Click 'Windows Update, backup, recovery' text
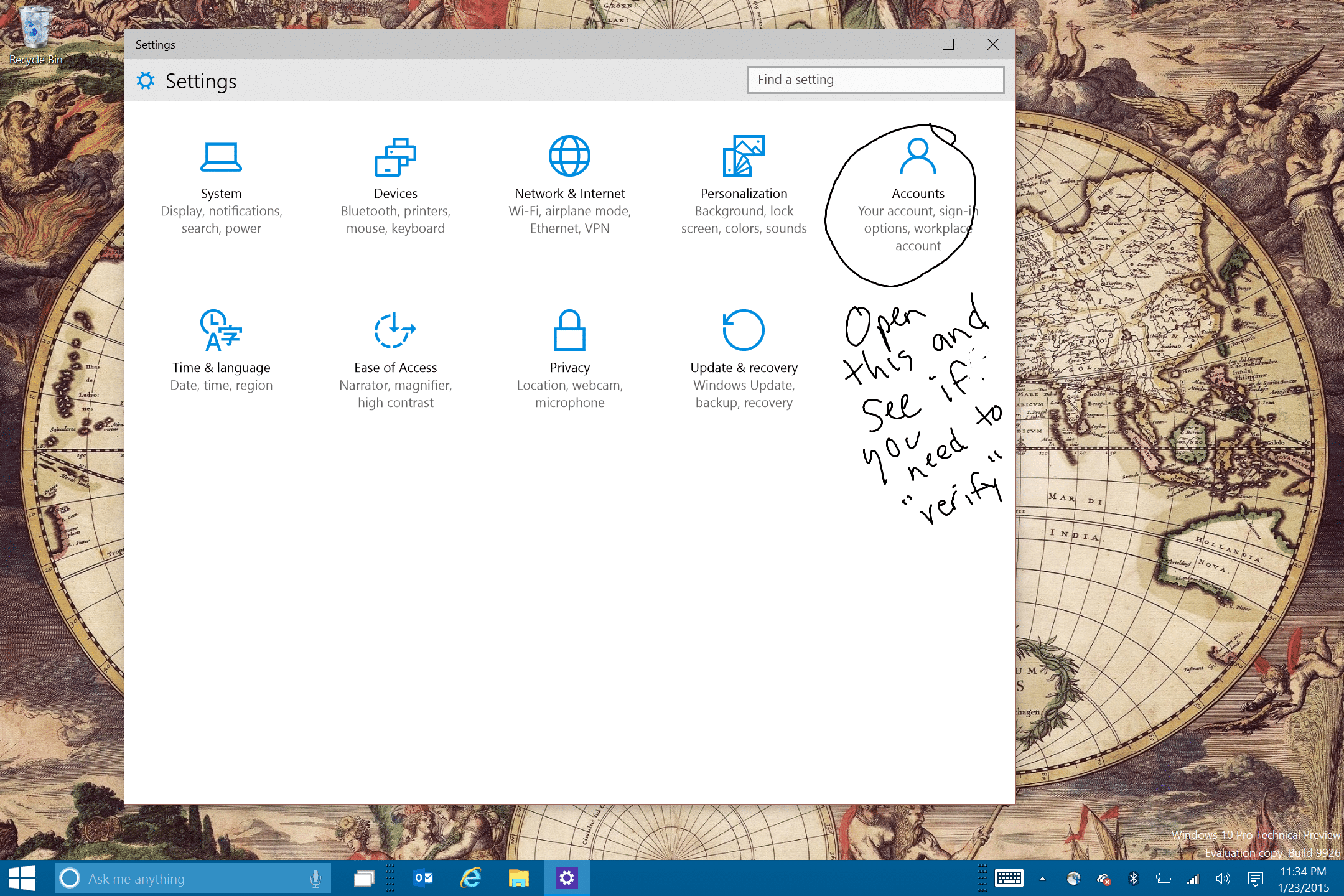Image resolution: width=1344 pixels, height=896 pixels. tap(744, 394)
